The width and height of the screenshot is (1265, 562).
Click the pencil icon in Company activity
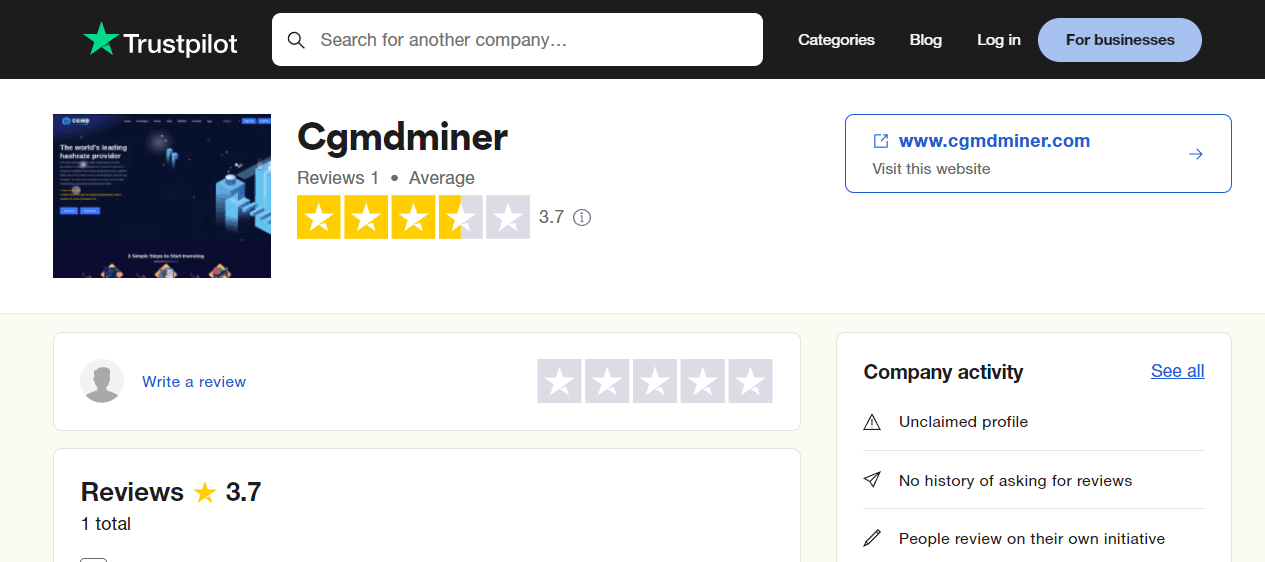pyautogui.click(x=872, y=538)
